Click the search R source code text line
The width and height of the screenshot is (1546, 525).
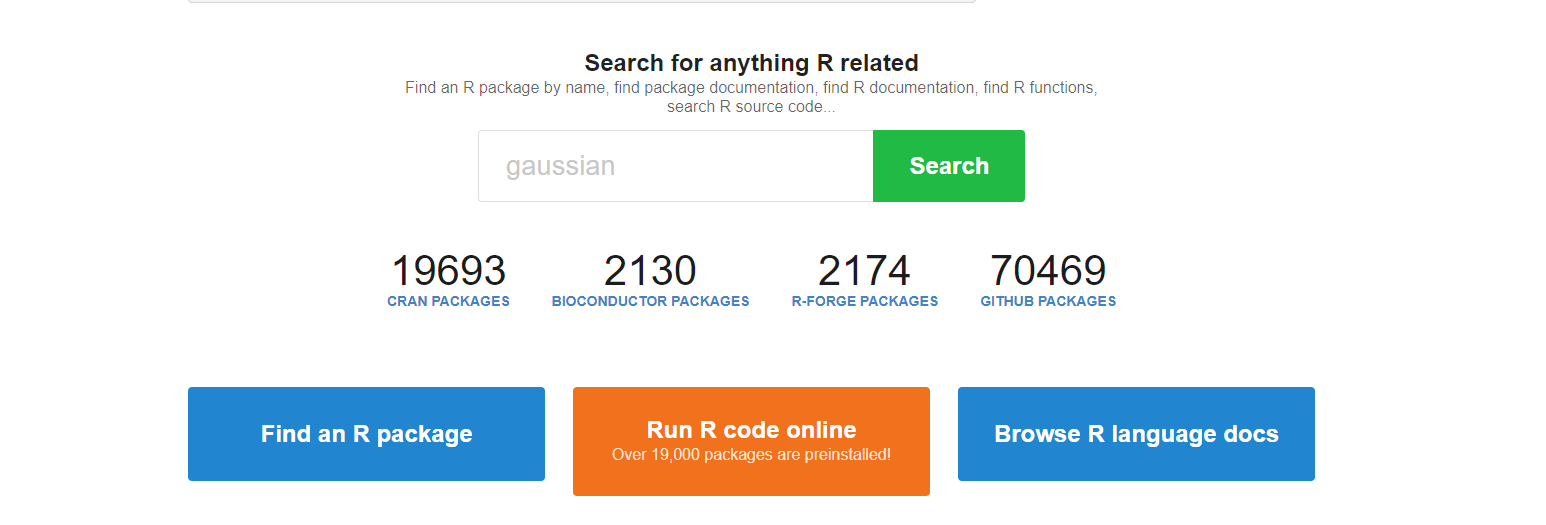point(751,107)
